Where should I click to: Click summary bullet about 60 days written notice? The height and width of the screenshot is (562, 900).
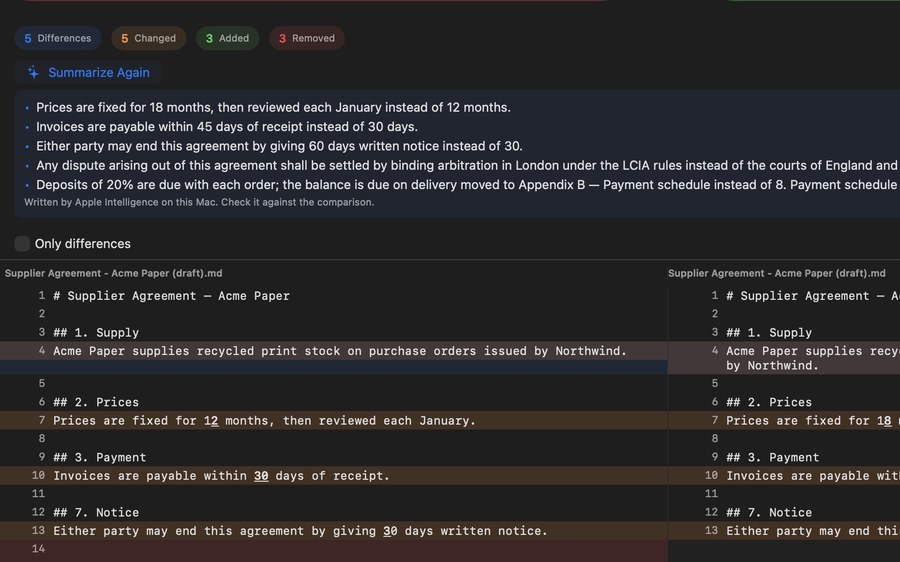279,146
